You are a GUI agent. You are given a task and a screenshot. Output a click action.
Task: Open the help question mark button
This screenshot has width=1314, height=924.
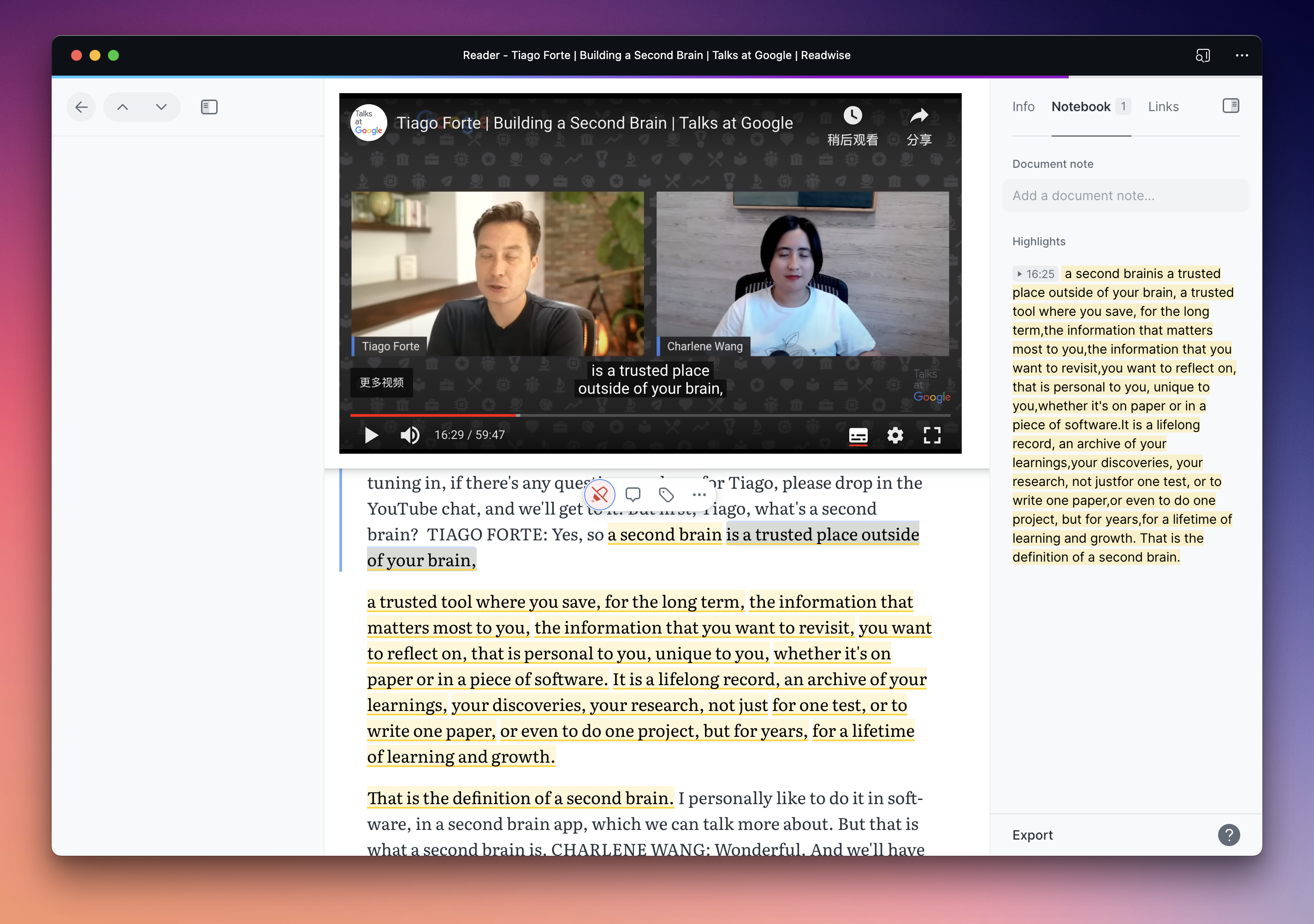tap(1229, 835)
